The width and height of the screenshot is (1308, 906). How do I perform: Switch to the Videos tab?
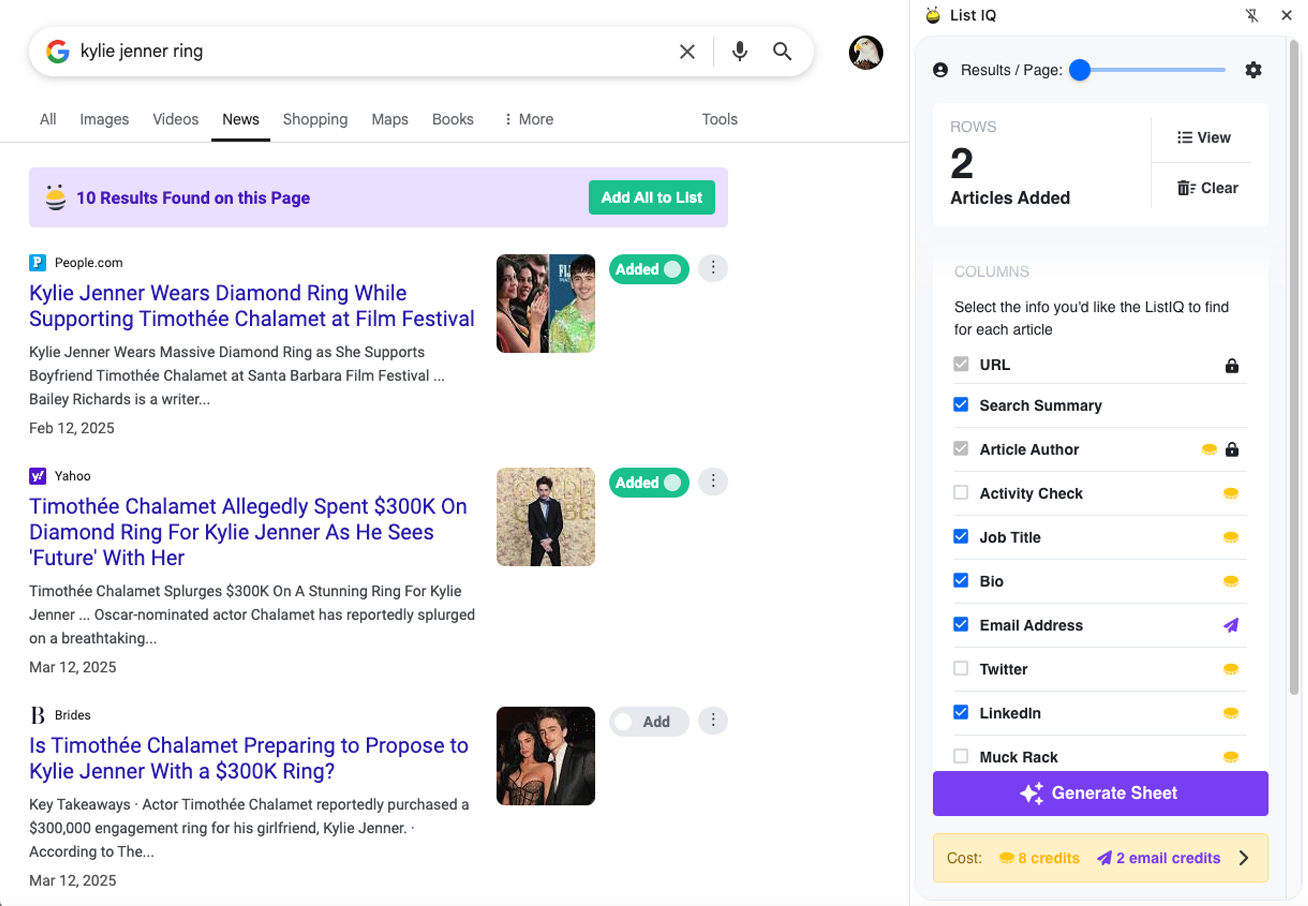click(x=176, y=119)
